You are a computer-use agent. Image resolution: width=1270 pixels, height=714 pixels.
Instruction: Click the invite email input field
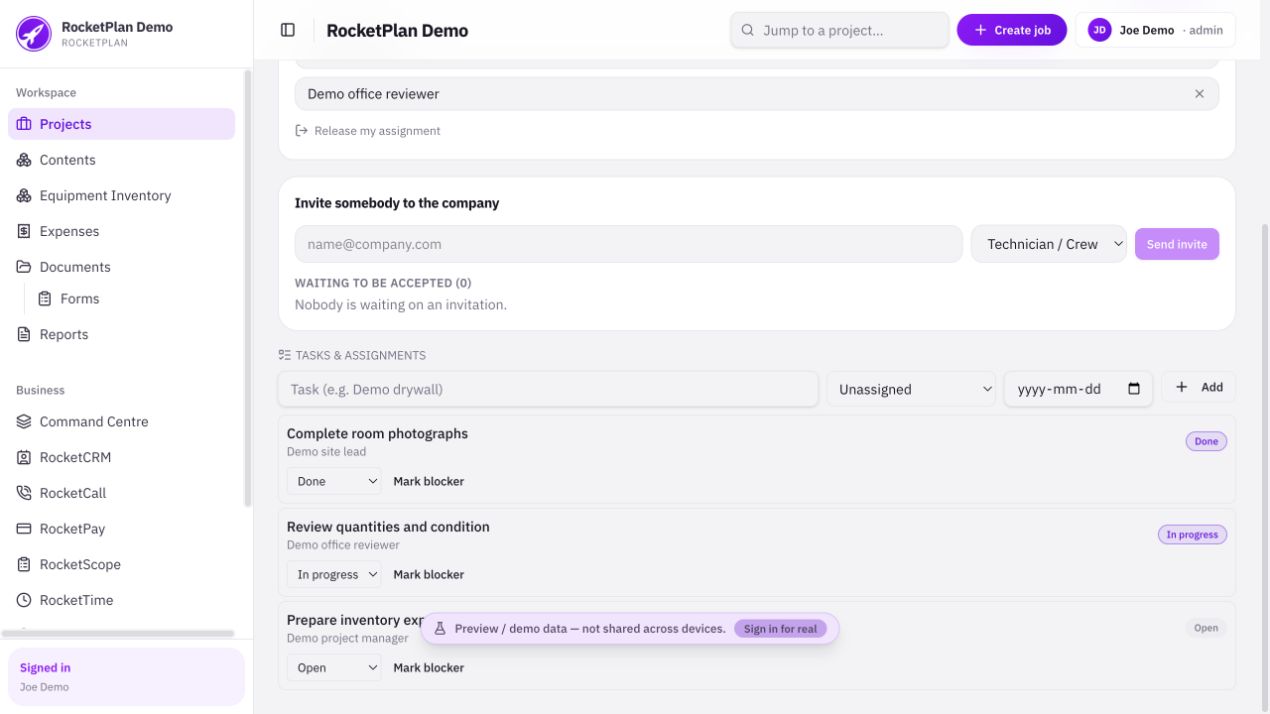629,244
